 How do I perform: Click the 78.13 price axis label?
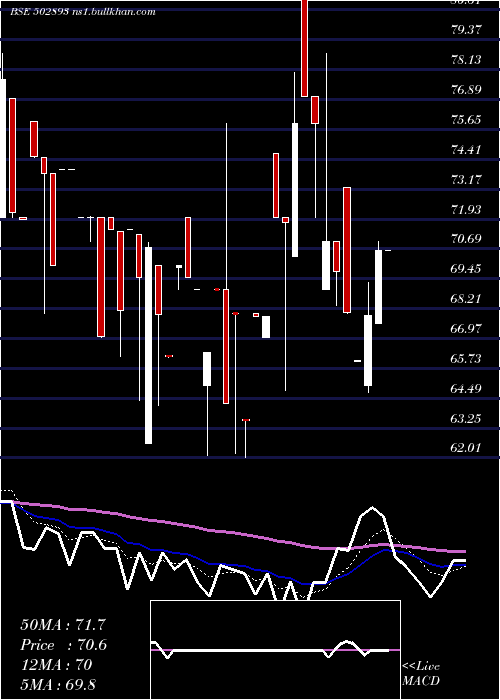pyautogui.click(x=466, y=59)
